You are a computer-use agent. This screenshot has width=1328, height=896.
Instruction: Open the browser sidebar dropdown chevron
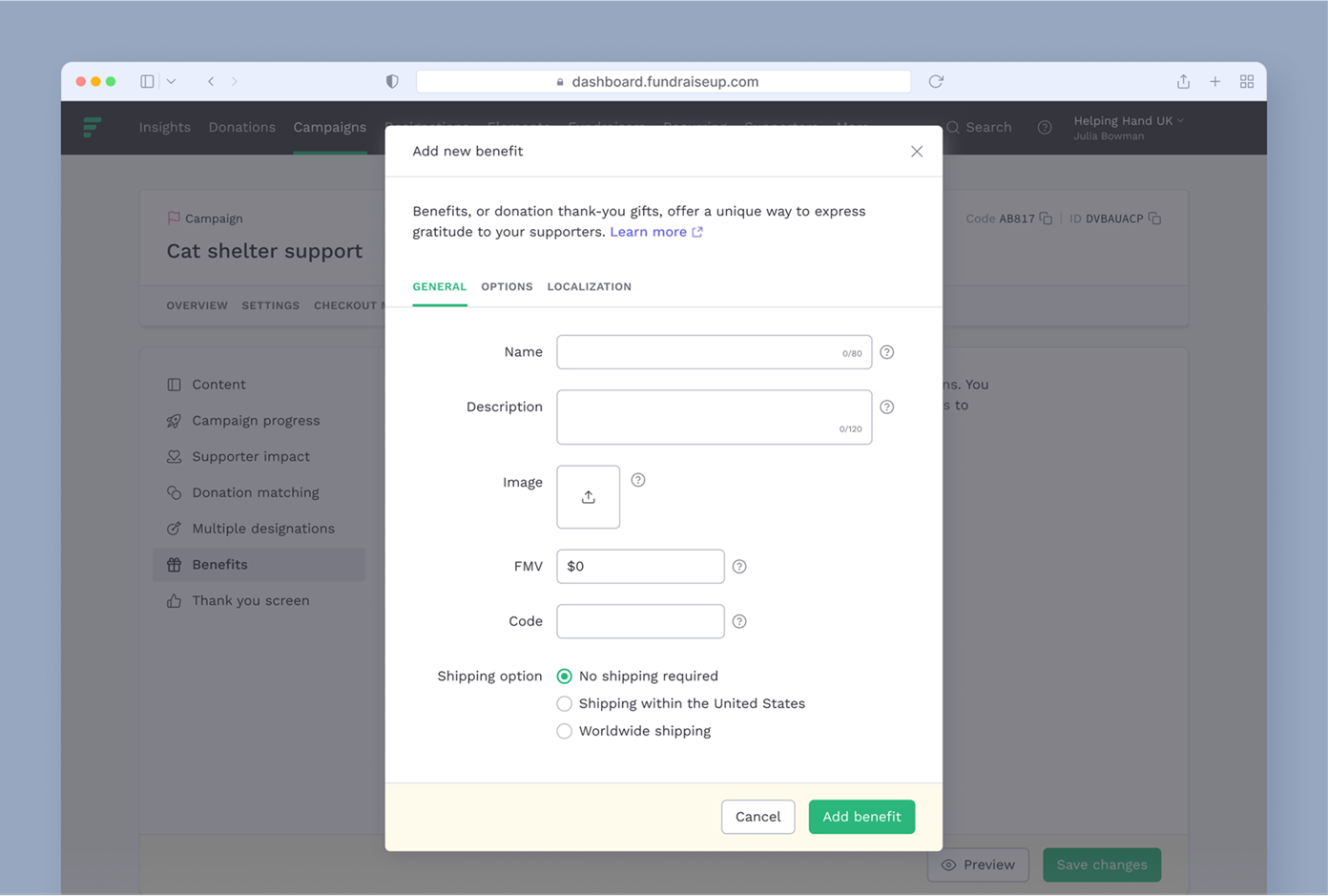click(172, 81)
